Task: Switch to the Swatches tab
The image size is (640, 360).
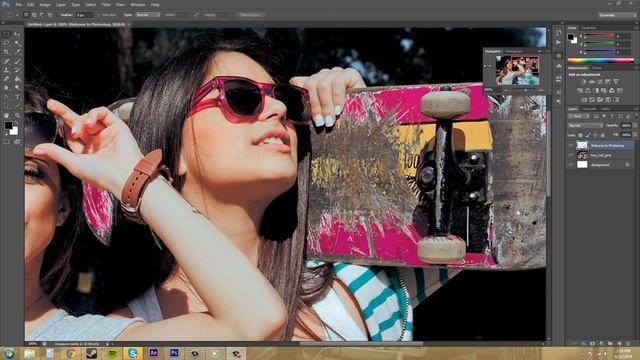Action: click(x=589, y=28)
